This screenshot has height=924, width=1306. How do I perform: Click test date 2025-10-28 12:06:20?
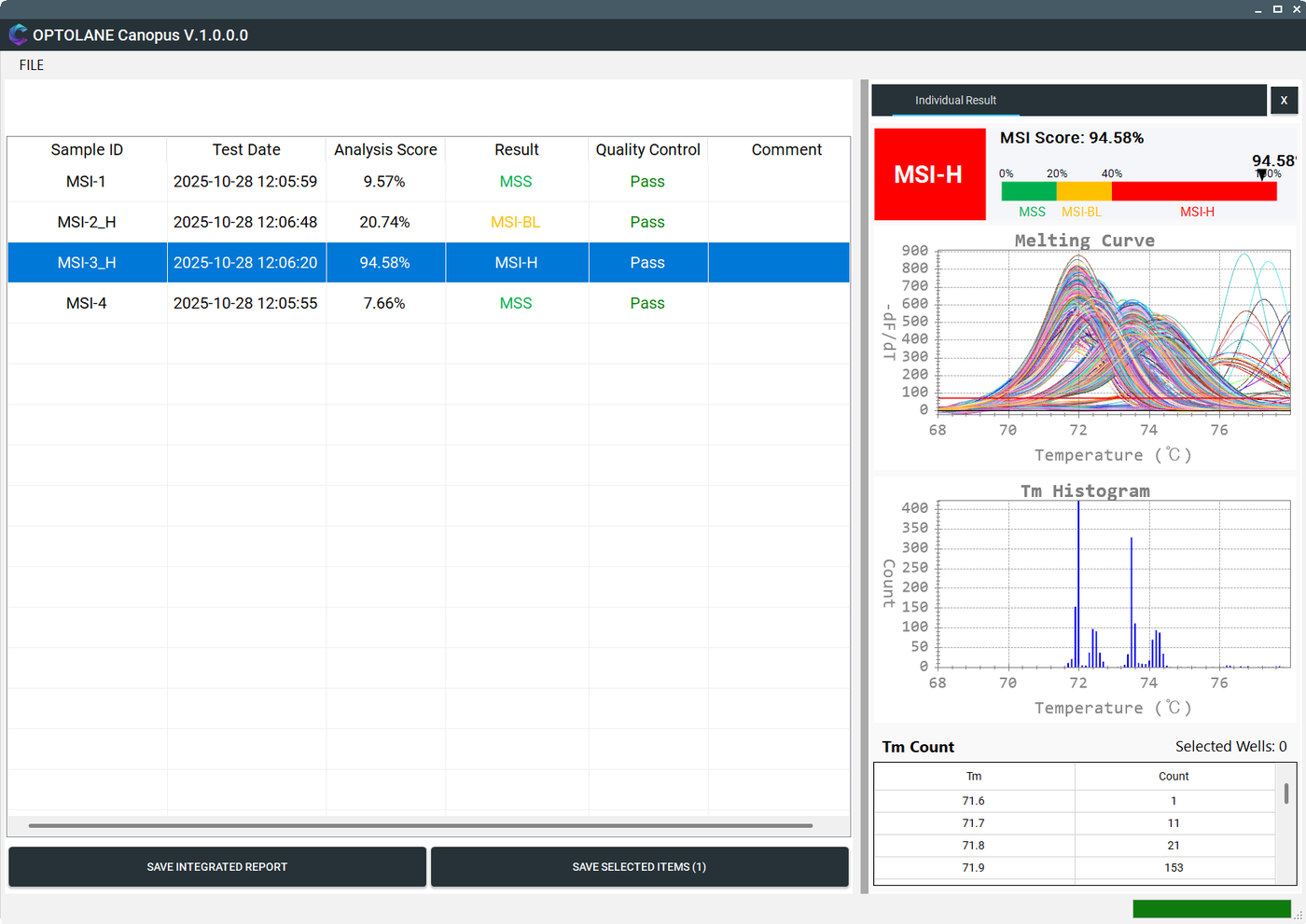point(245,263)
